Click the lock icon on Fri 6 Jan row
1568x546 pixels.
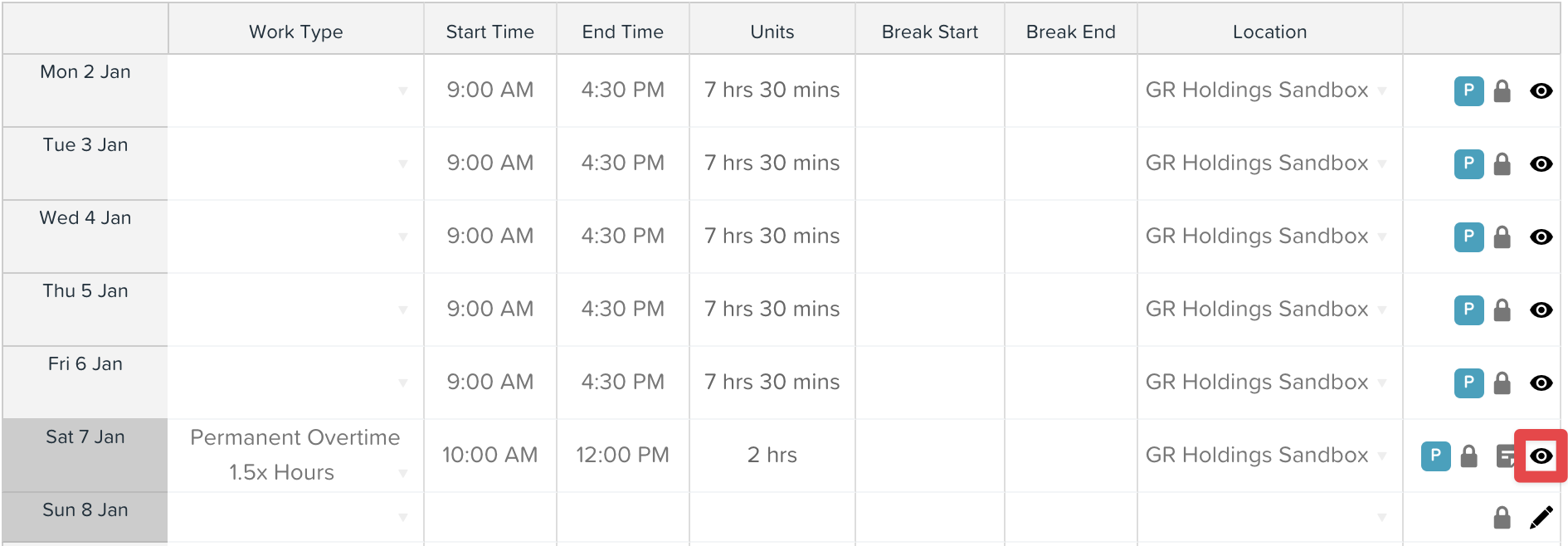[1502, 383]
